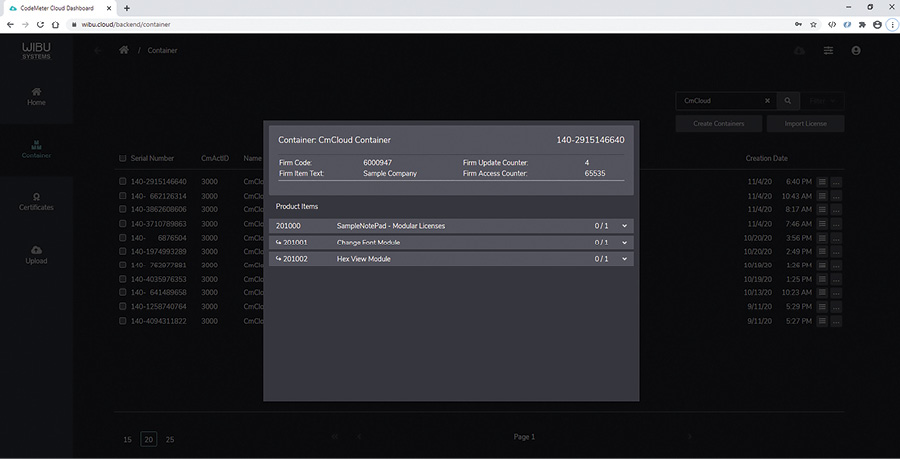Open Certificates in the sidebar

(x=36, y=201)
